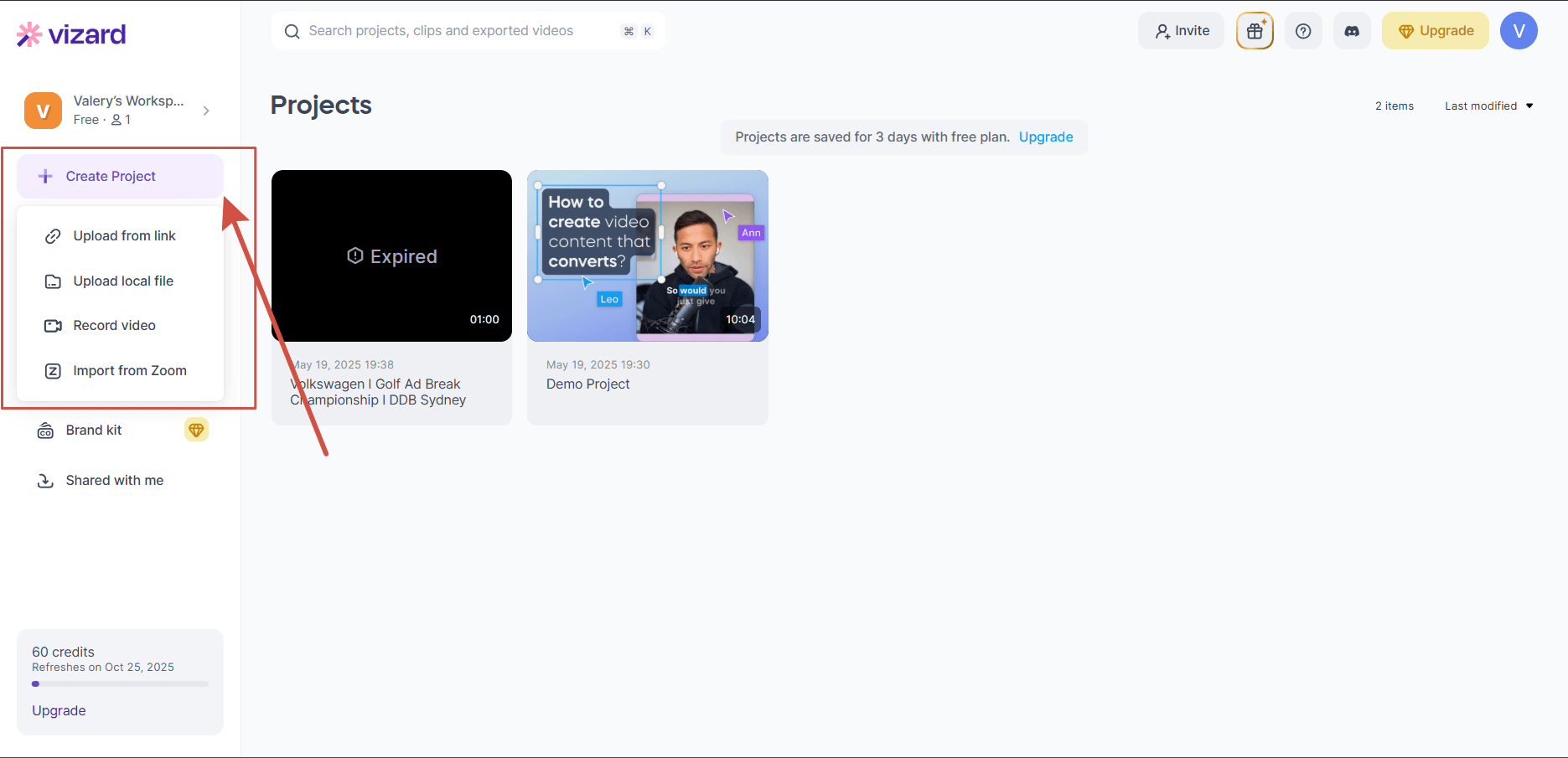Open the V user avatar menu
This screenshot has width=1568, height=758.
pos(1519,31)
